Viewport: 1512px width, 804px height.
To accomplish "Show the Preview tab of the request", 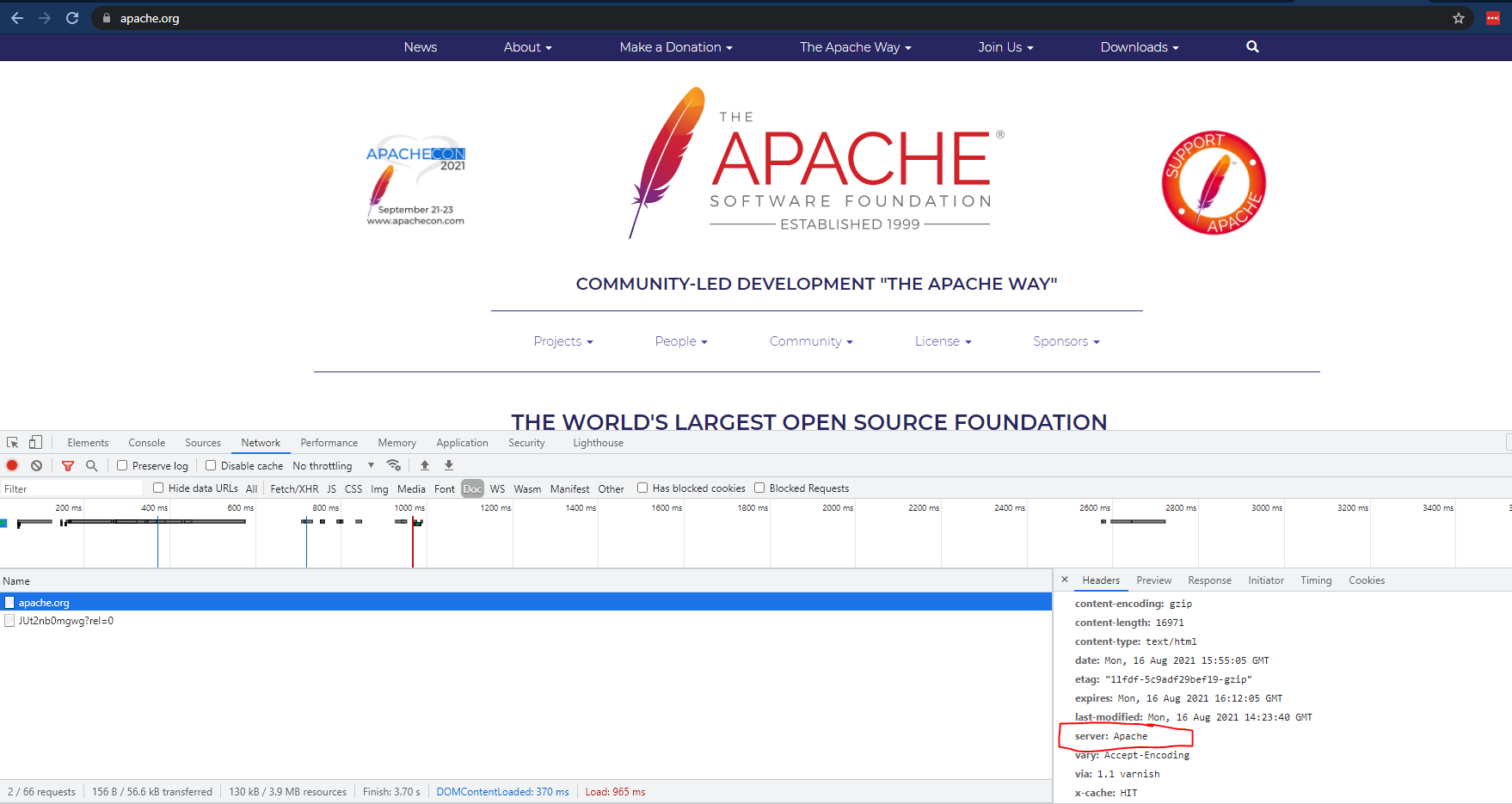I will [1154, 580].
